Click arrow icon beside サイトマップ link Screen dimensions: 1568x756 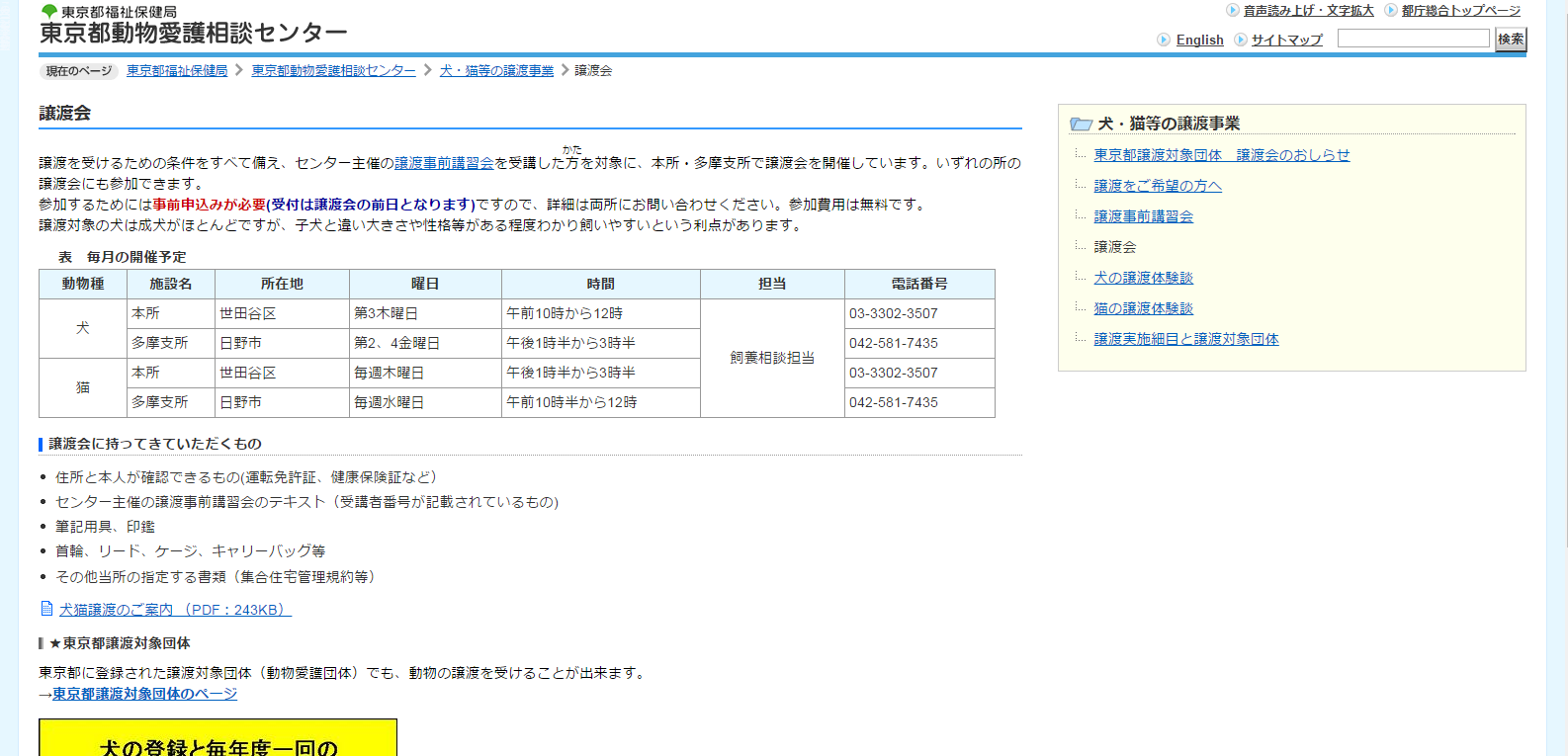coord(1241,40)
